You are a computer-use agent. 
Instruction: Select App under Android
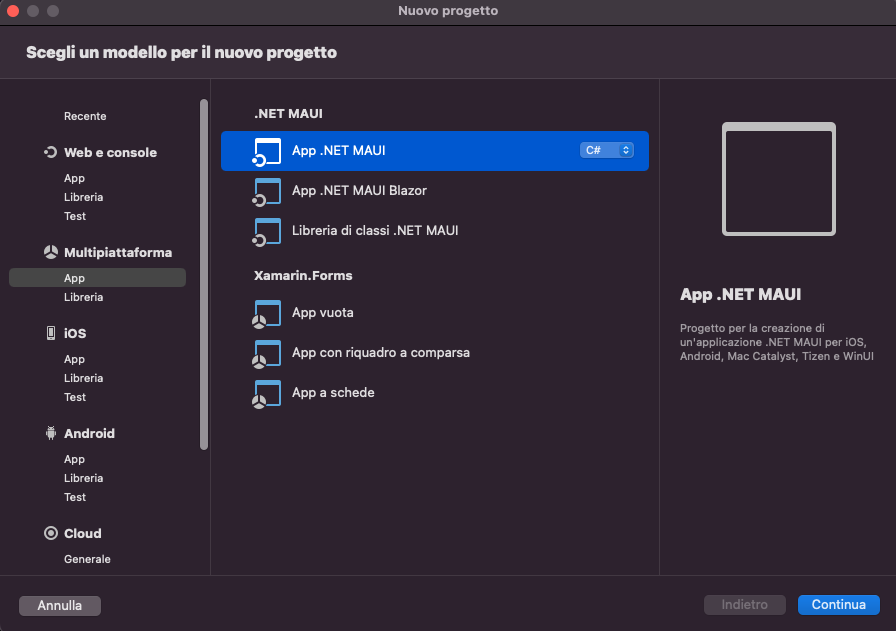point(74,459)
